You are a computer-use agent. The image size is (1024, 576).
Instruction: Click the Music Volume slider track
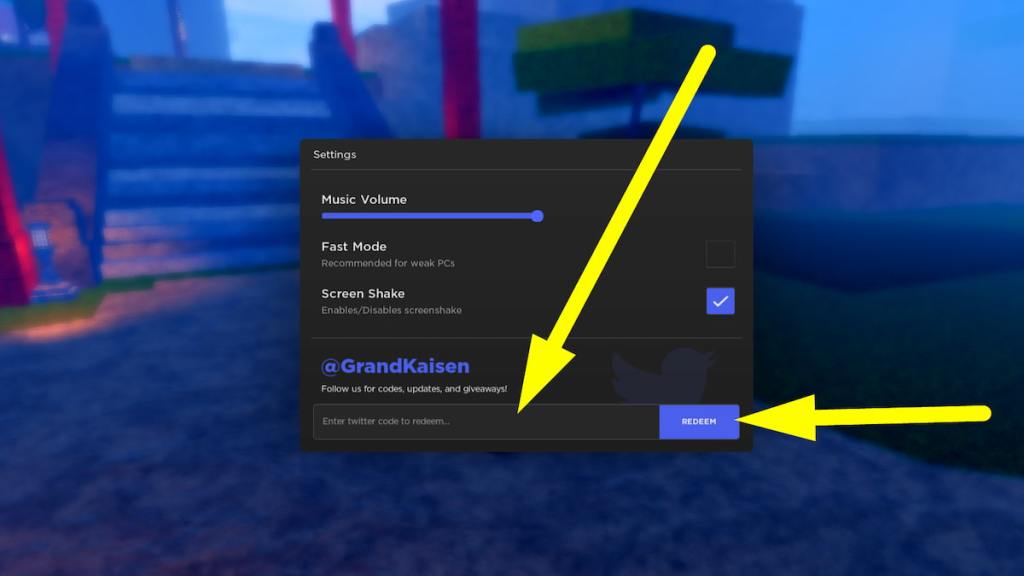click(430, 216)
